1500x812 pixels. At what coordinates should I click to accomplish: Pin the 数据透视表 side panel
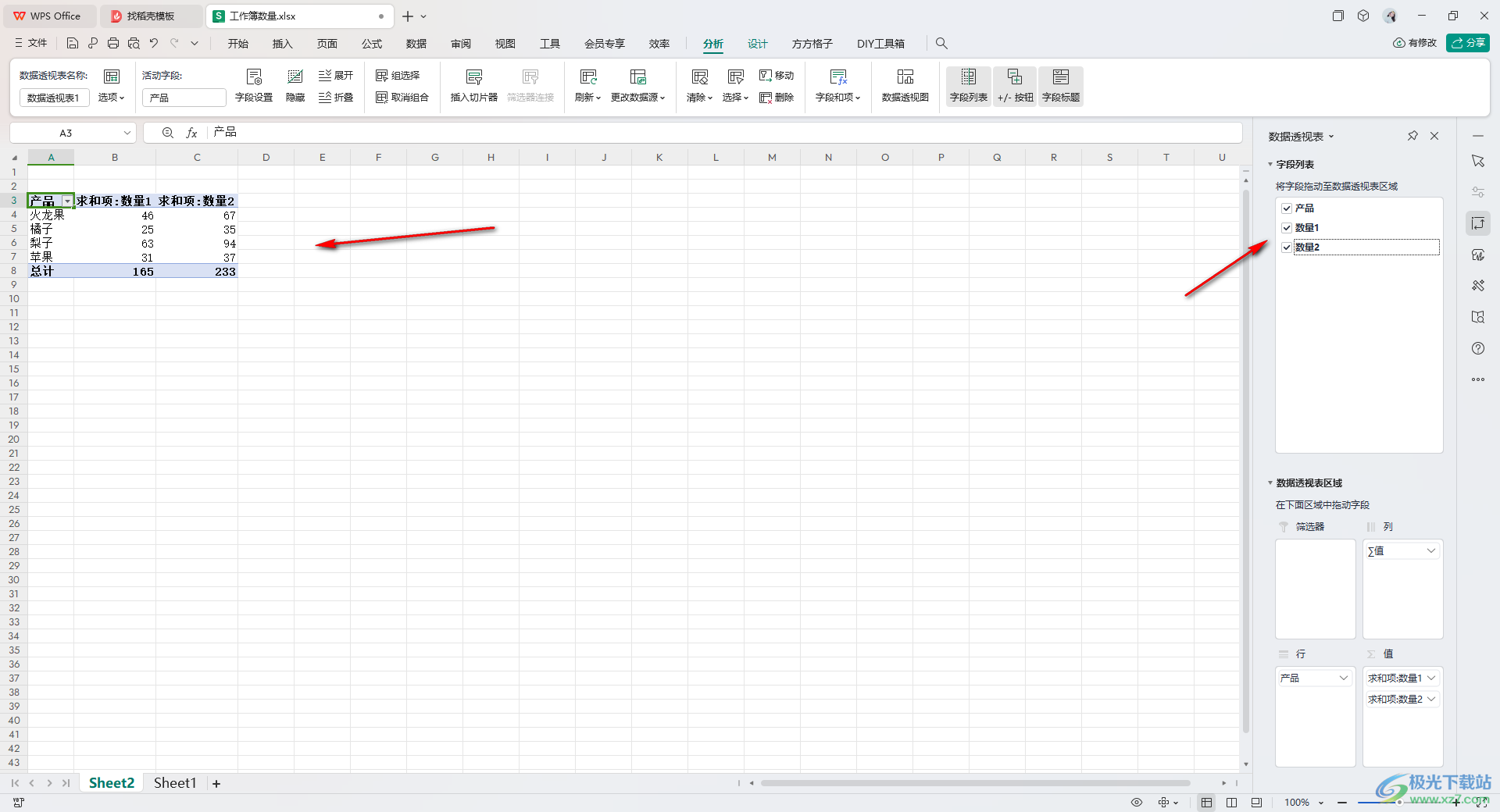click(x=1412, y=136)
